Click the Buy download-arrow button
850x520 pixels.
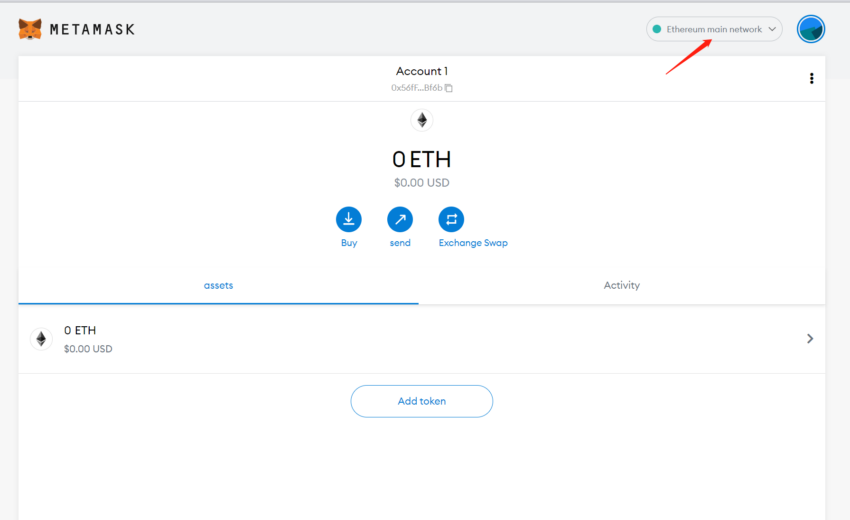tap(349, 220)
